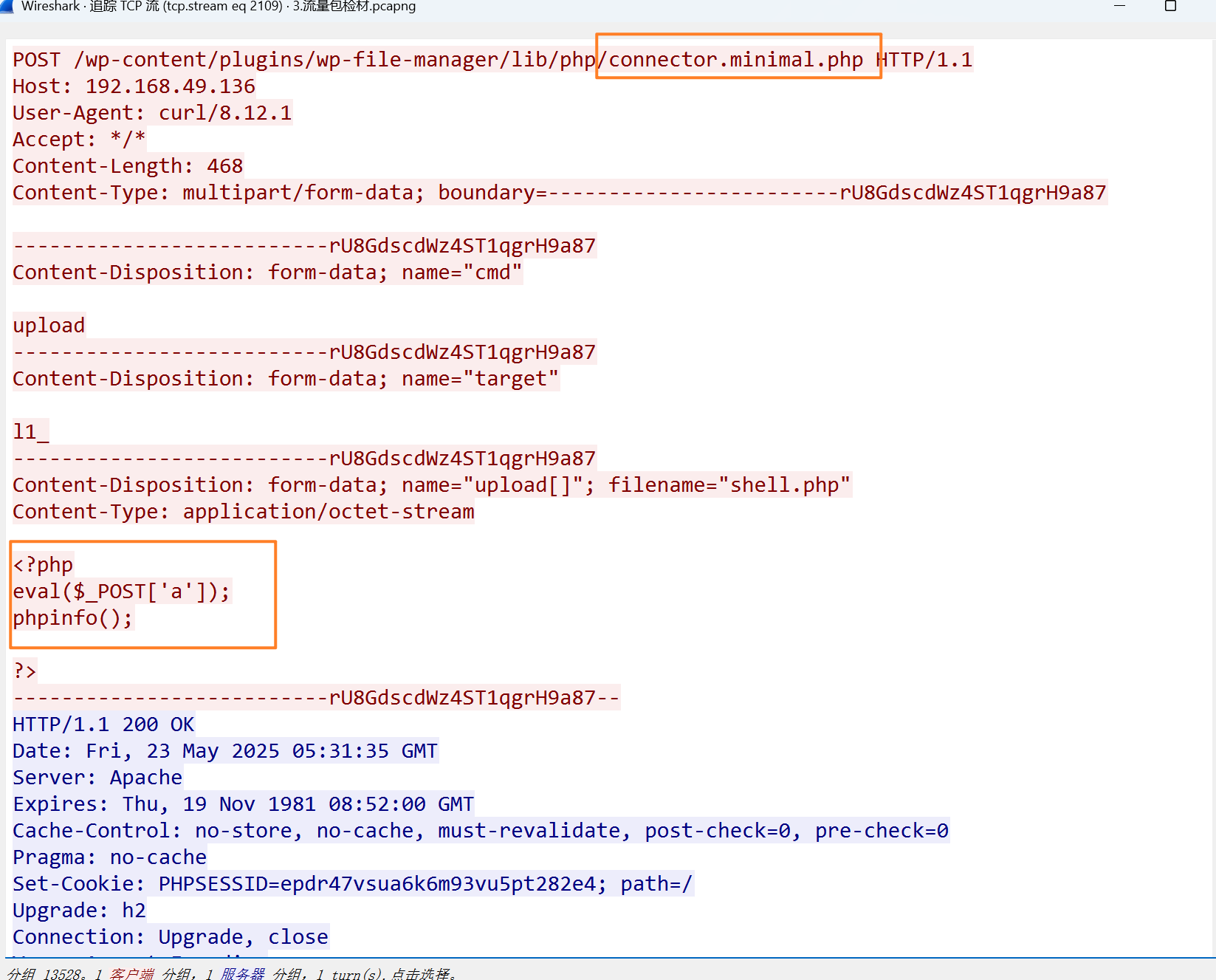Click the Host: 192.168.49.136 line

(x=134, y=86)
